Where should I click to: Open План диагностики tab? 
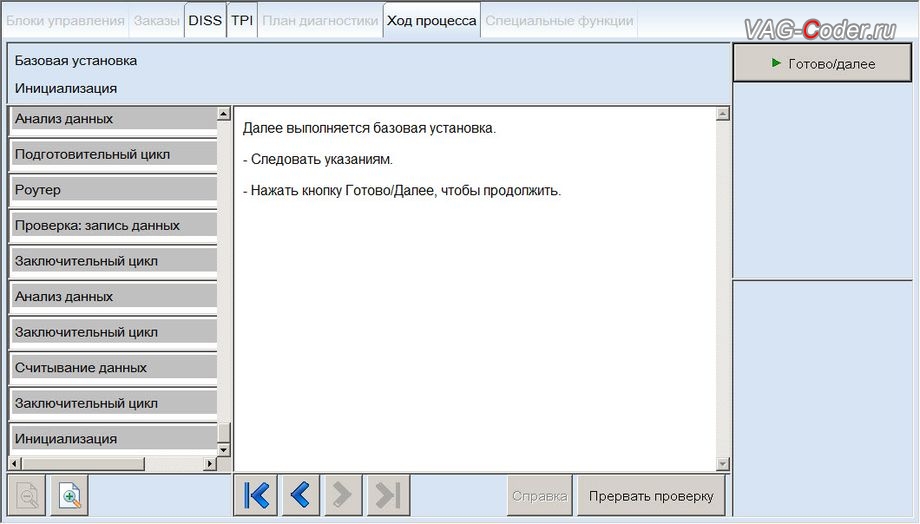tap(320, 21)
